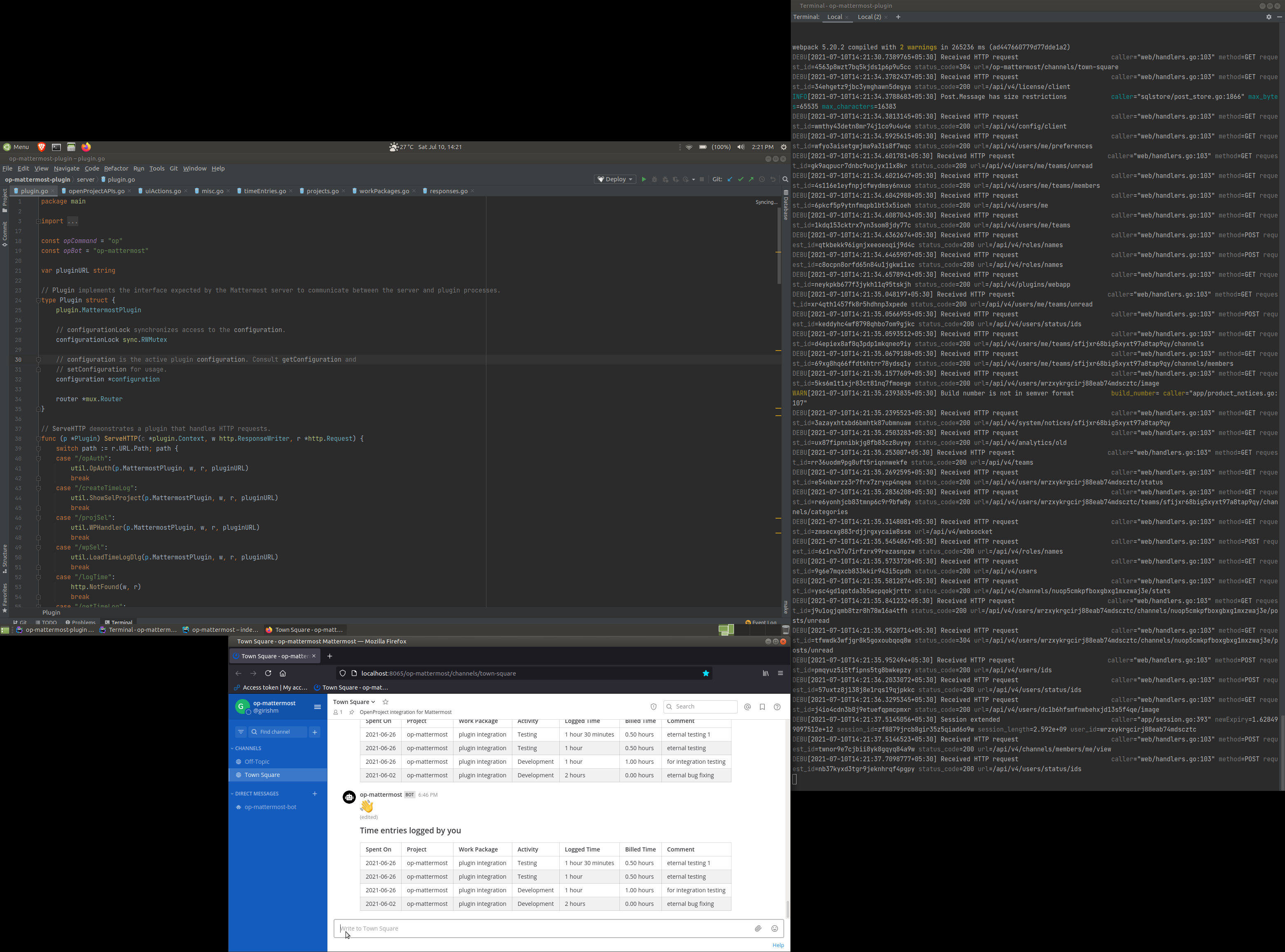Expand folded import block on line 3

point(38,221)
